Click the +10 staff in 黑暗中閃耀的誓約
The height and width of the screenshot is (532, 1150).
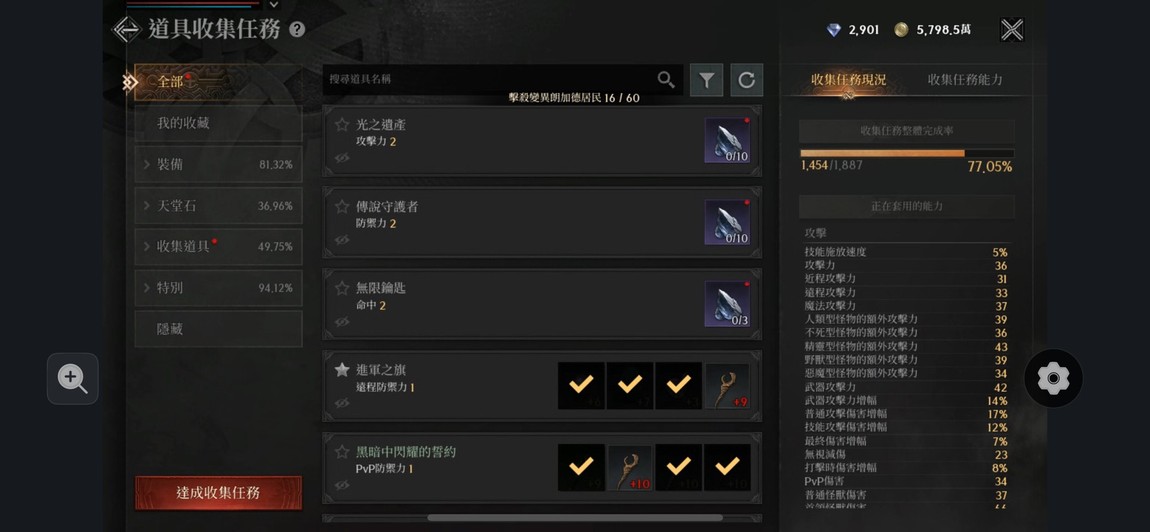point(630,467)
